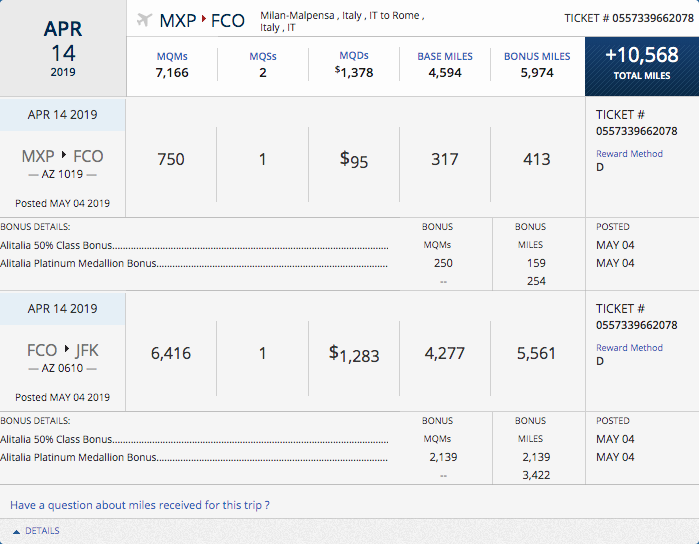This screenshot has width=699, height=544.
Task: Click the arrow icon in the FCO JFK AZ 0610 segment
Action: (64, 351)
